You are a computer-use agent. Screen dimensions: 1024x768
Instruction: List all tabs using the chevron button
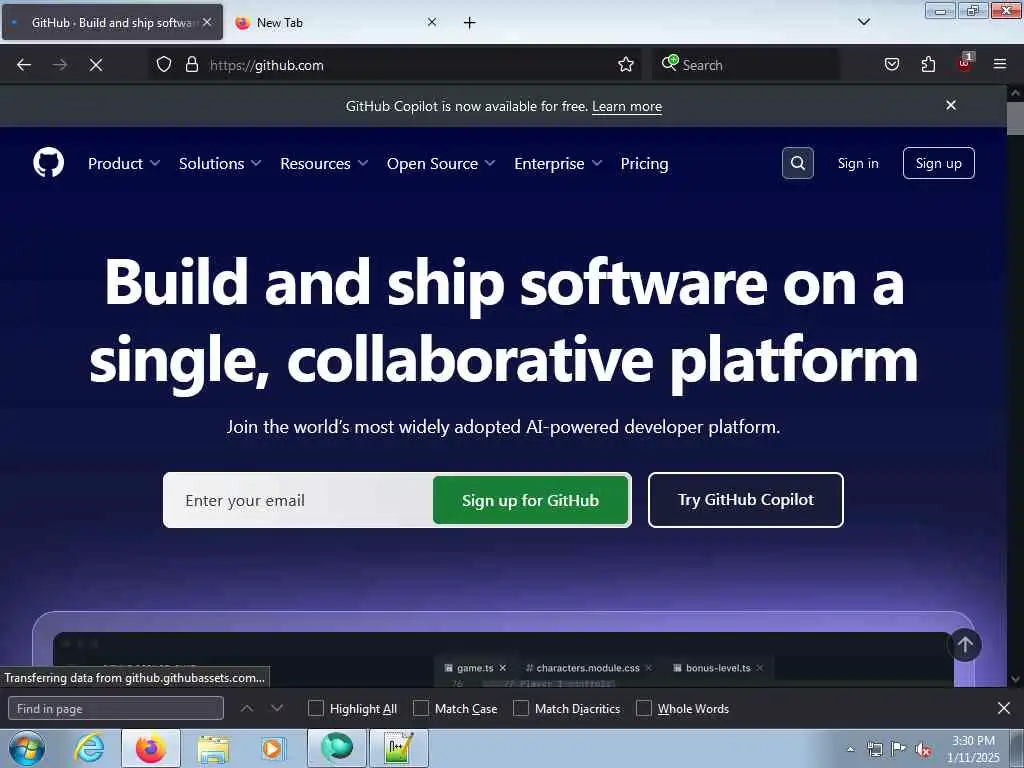(x=863, y=22)
